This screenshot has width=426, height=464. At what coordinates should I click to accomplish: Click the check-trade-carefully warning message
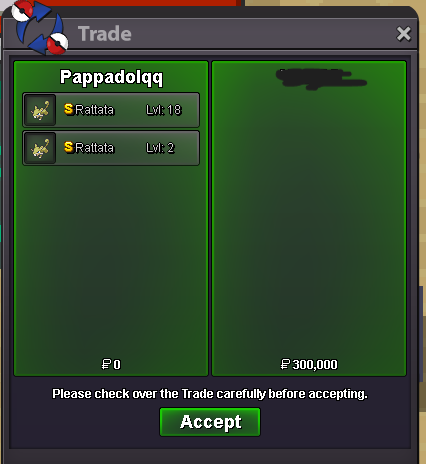tap(210, 394)
